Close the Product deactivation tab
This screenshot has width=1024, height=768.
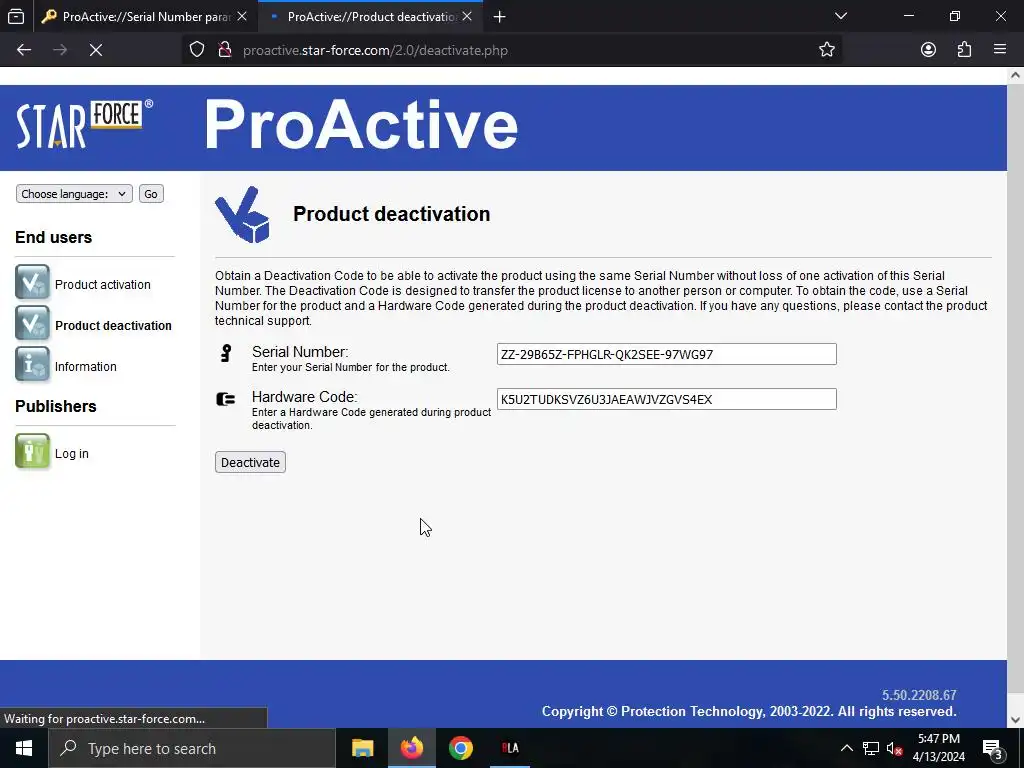[467, 16]
